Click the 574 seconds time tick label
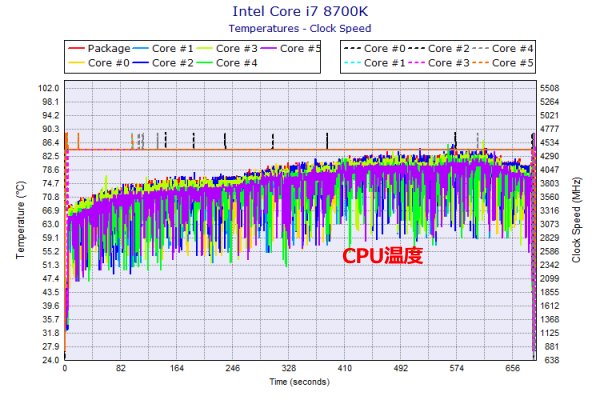 click(457, 368)
